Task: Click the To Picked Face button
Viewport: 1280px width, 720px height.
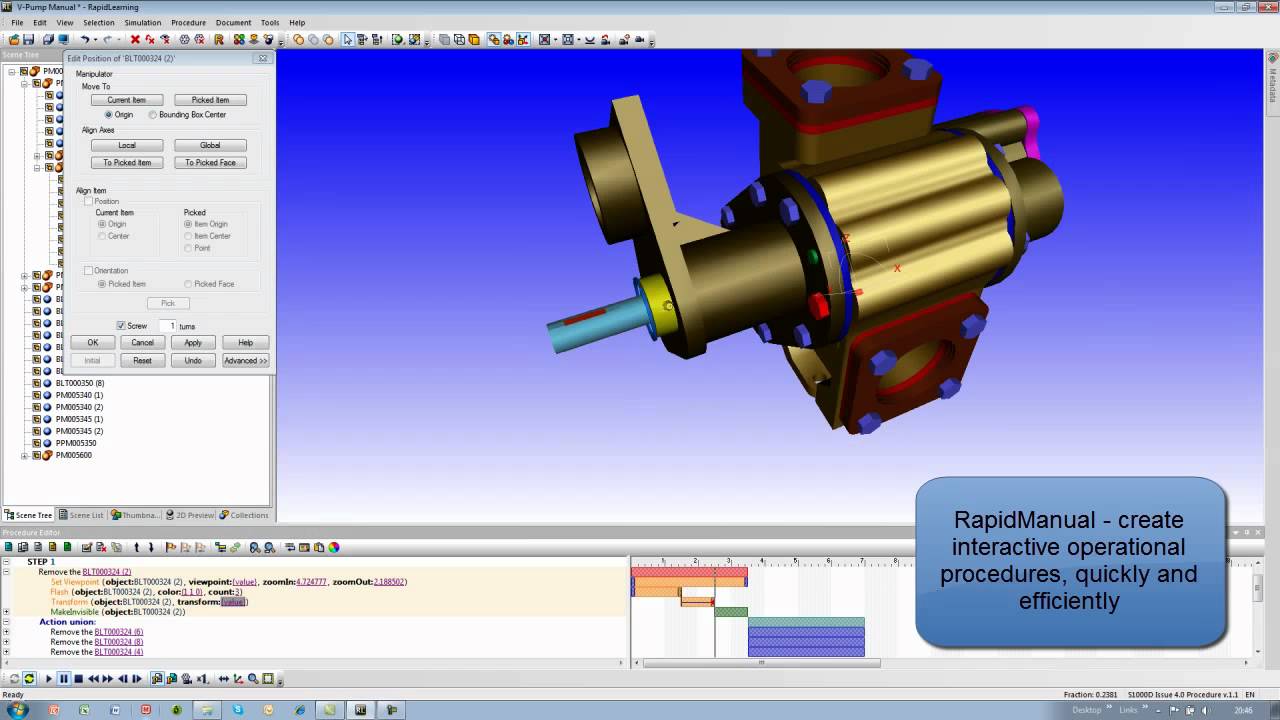Action: tap(210, 162)
